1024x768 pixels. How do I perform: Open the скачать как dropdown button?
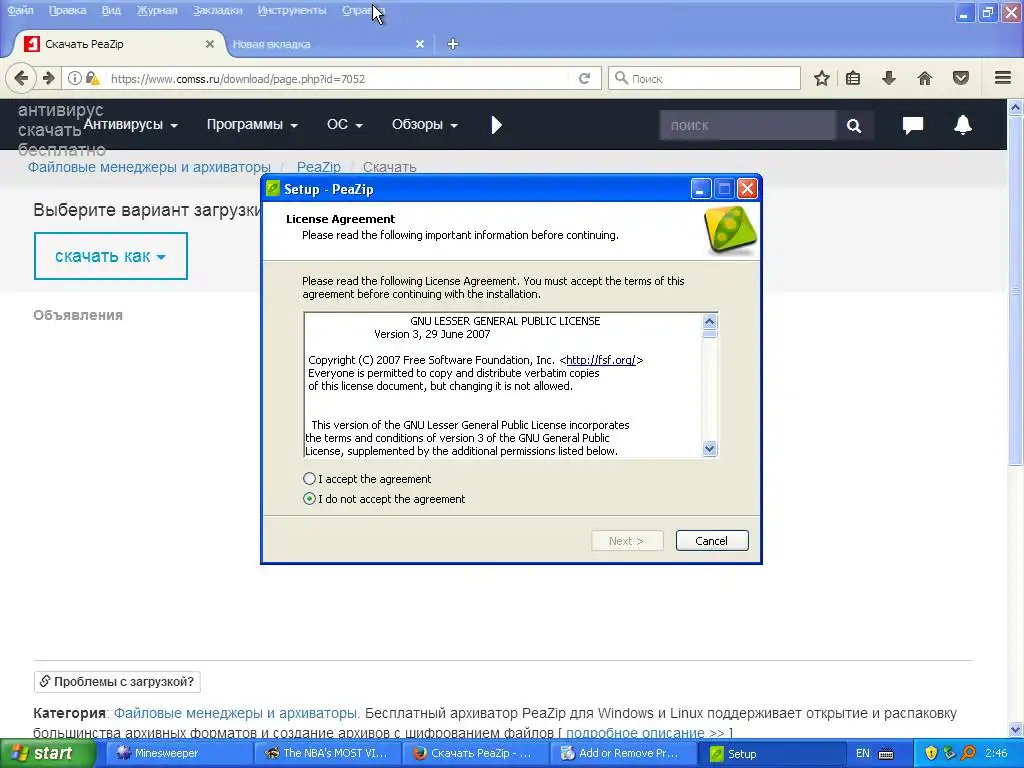(x=110, y=256)
